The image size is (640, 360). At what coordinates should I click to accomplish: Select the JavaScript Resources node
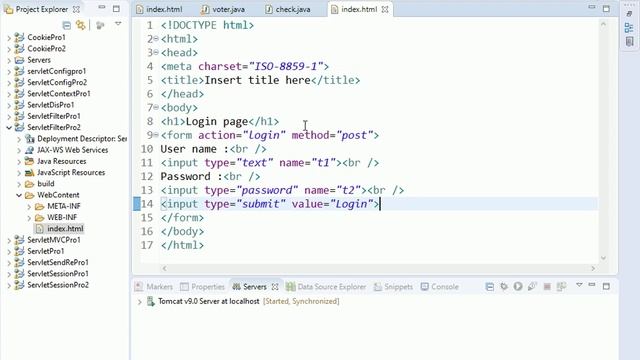71,172
